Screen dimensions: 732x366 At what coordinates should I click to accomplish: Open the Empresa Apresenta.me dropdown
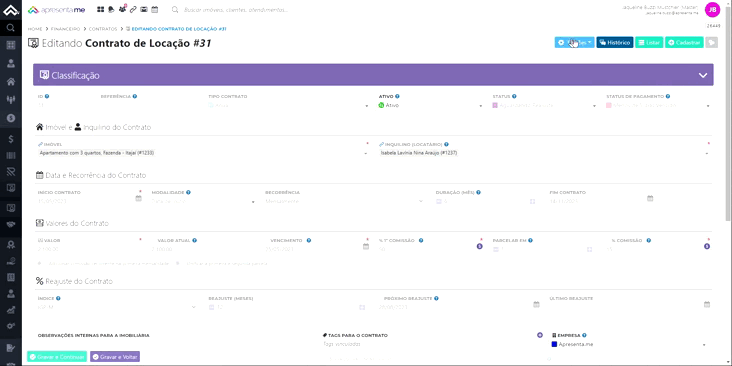628,345
